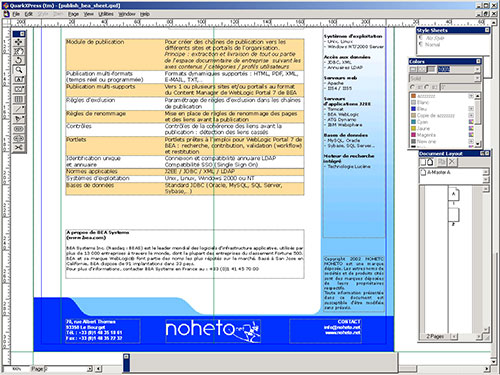Click the Text color icon in Colors palette
Viewport: 500px width, 375px height.
pos(422,69)
